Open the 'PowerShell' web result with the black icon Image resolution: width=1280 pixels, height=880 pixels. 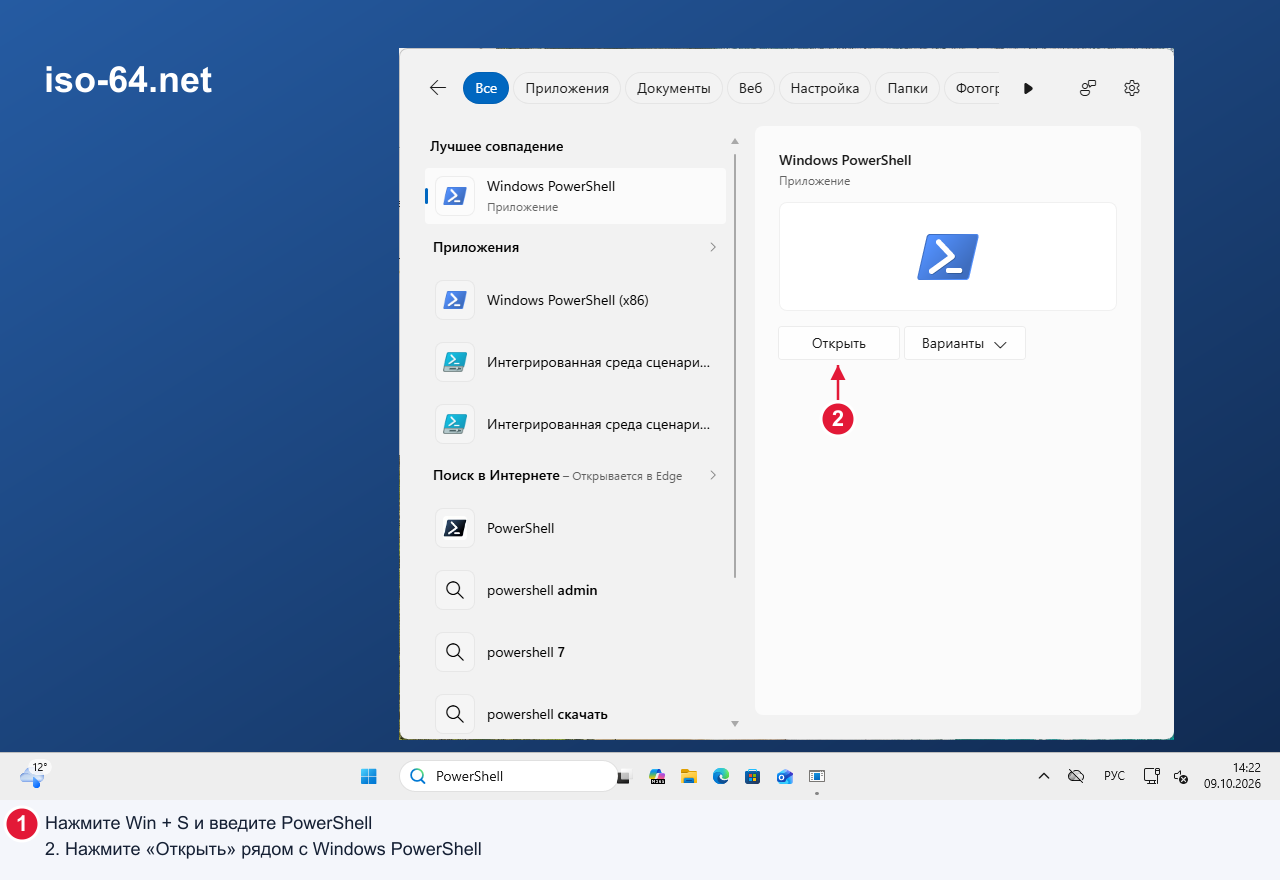click(576, 528)
